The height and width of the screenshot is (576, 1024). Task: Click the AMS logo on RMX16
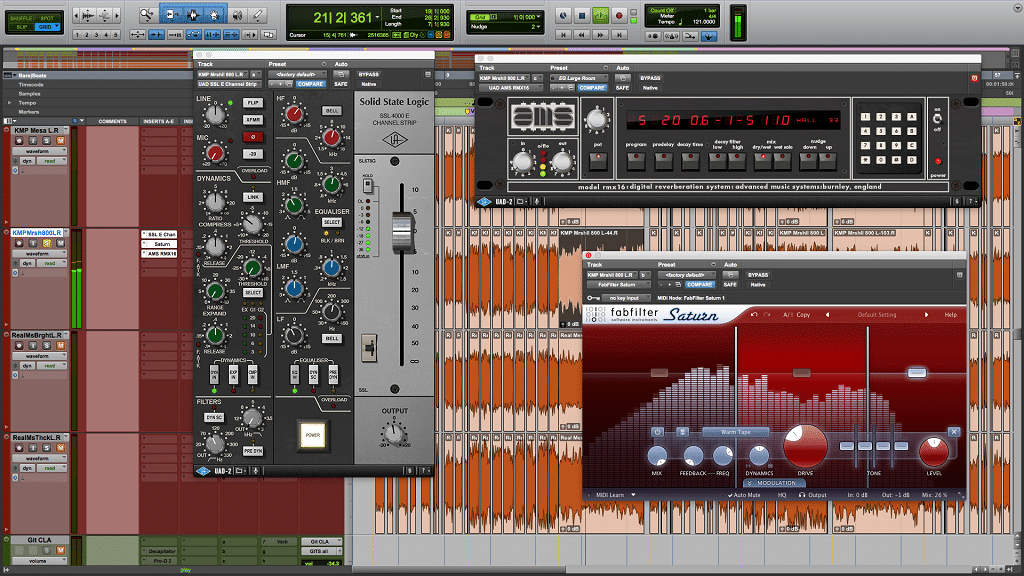tap(543, 118)
